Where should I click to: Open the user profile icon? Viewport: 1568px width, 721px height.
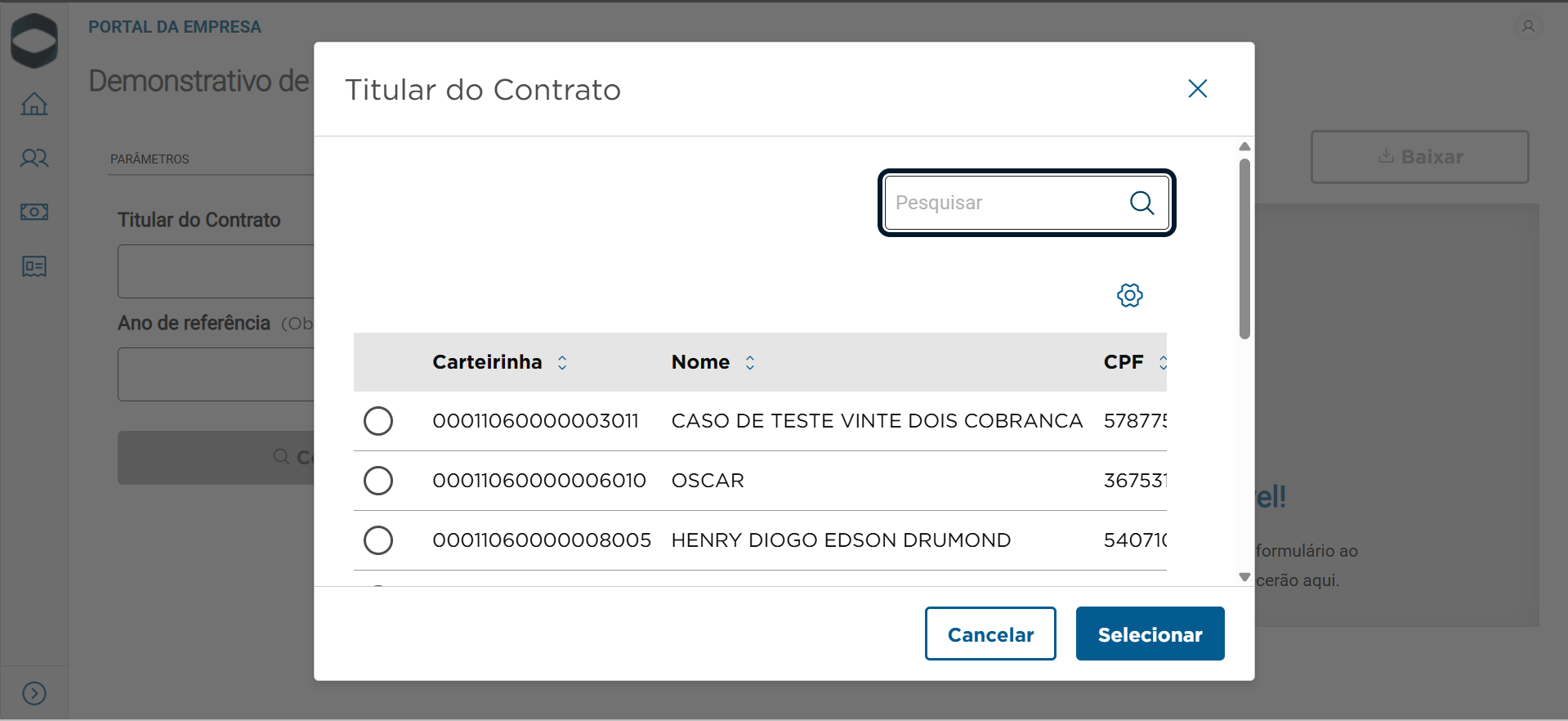(1528, 26)
